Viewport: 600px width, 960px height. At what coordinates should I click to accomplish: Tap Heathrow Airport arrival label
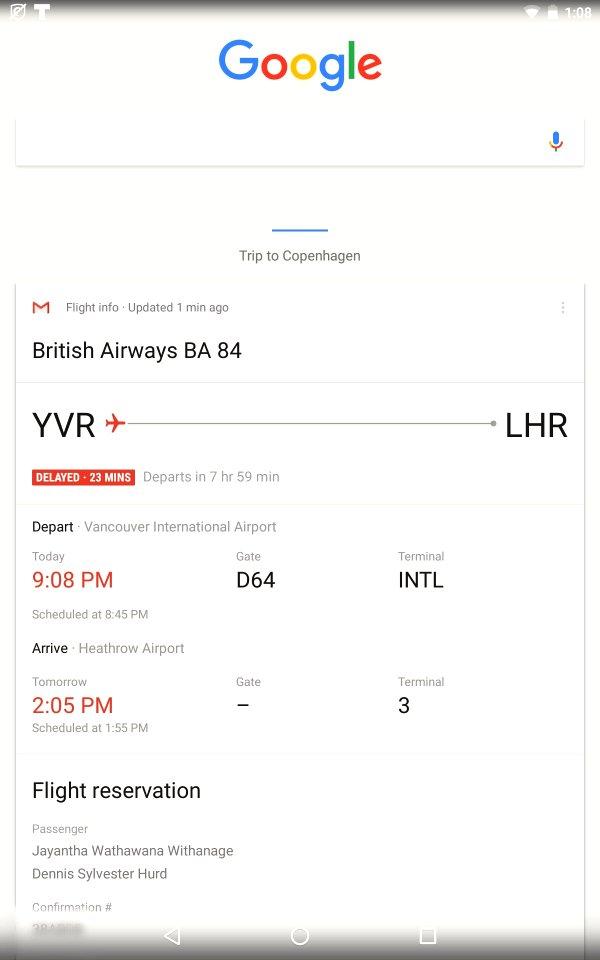coord(131,648)
